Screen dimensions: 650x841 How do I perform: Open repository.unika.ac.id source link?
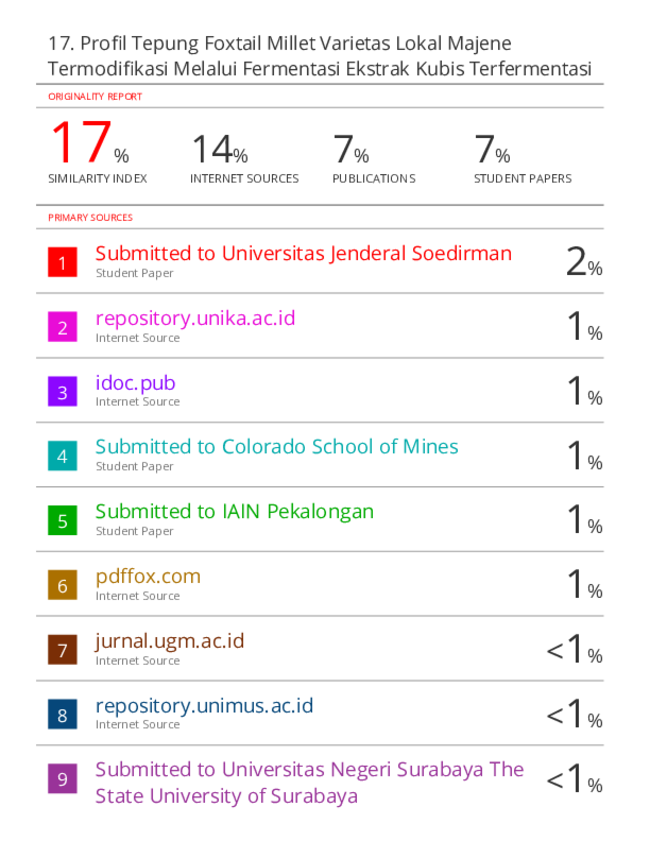[x=195, y=319]
